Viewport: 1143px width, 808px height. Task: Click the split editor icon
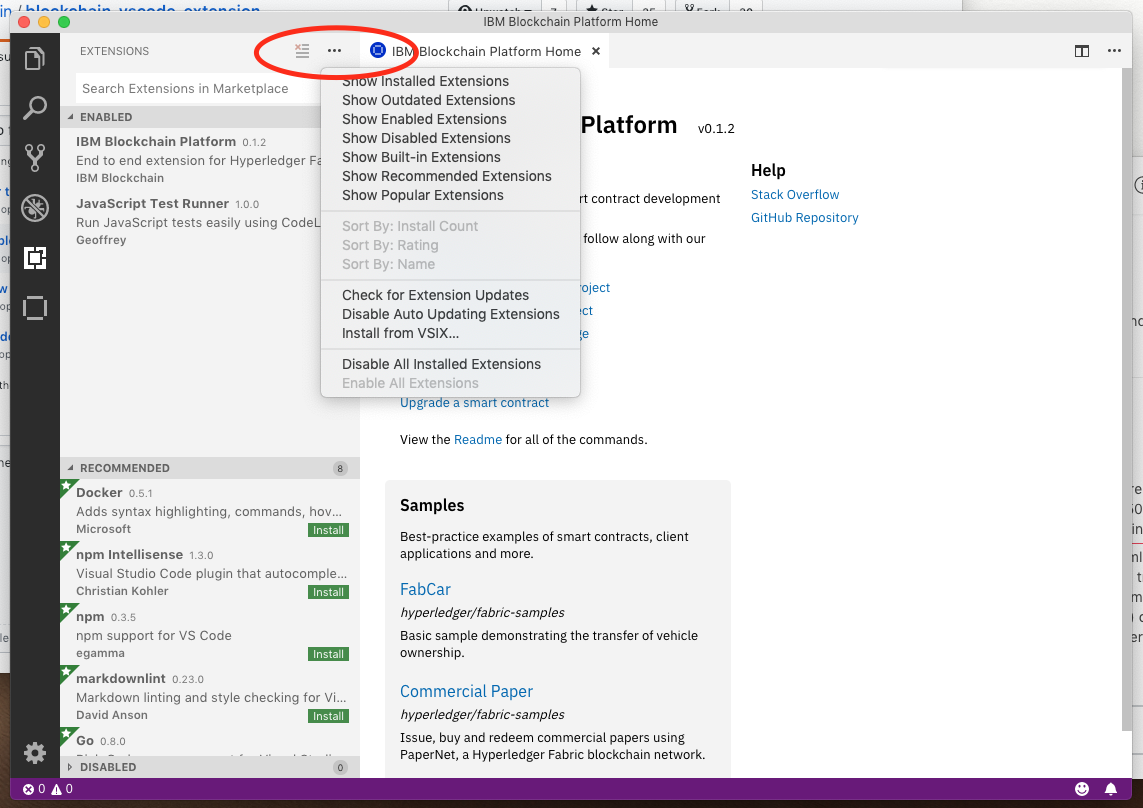[x=1081, y=51]
